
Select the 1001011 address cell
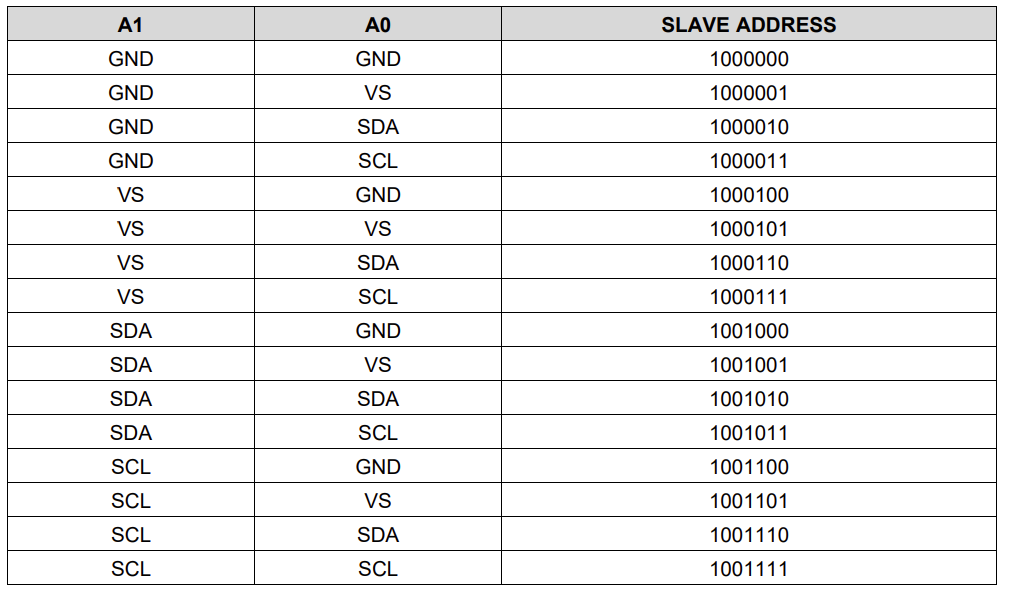pyautogui.click(x=749, y=433)
